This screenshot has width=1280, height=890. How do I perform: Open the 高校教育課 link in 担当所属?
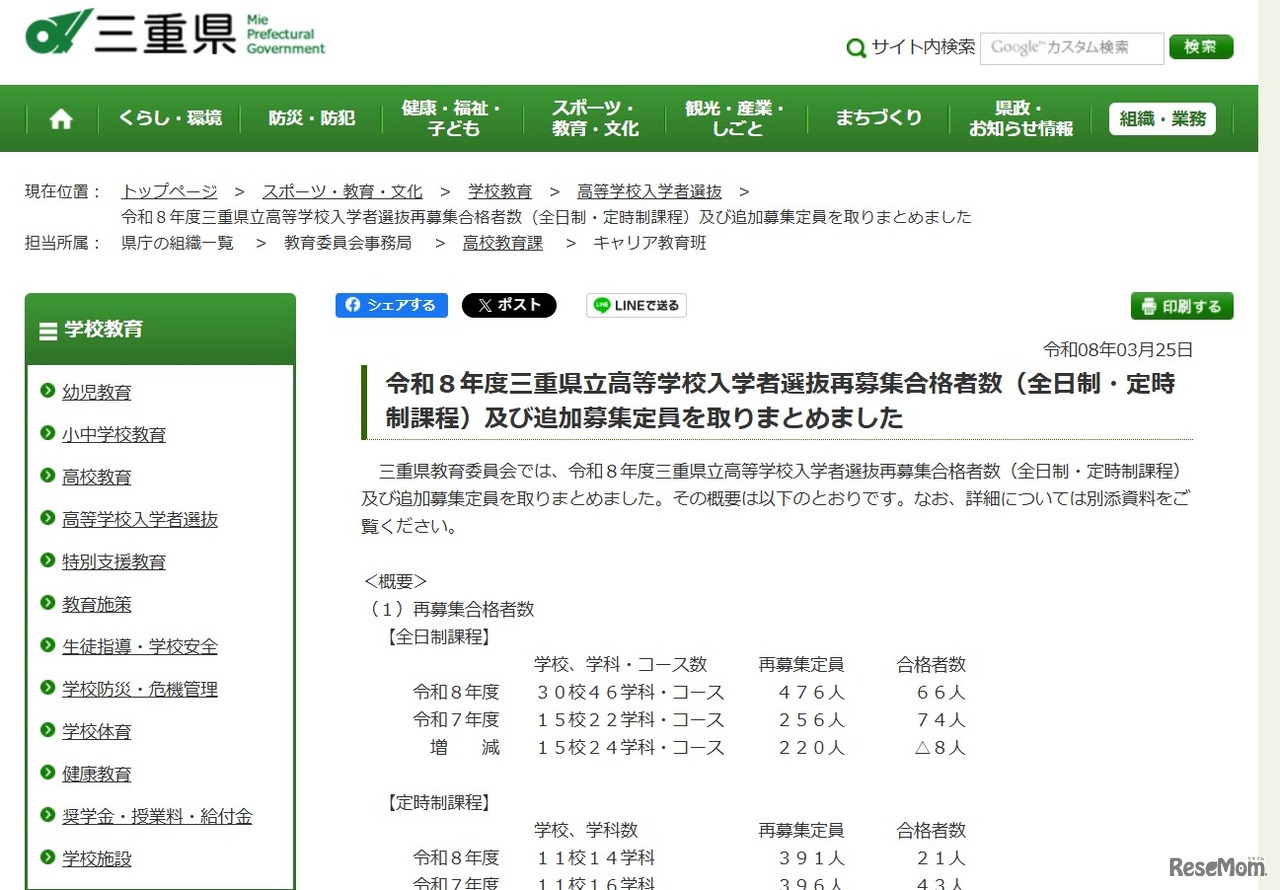pos(503,242)
